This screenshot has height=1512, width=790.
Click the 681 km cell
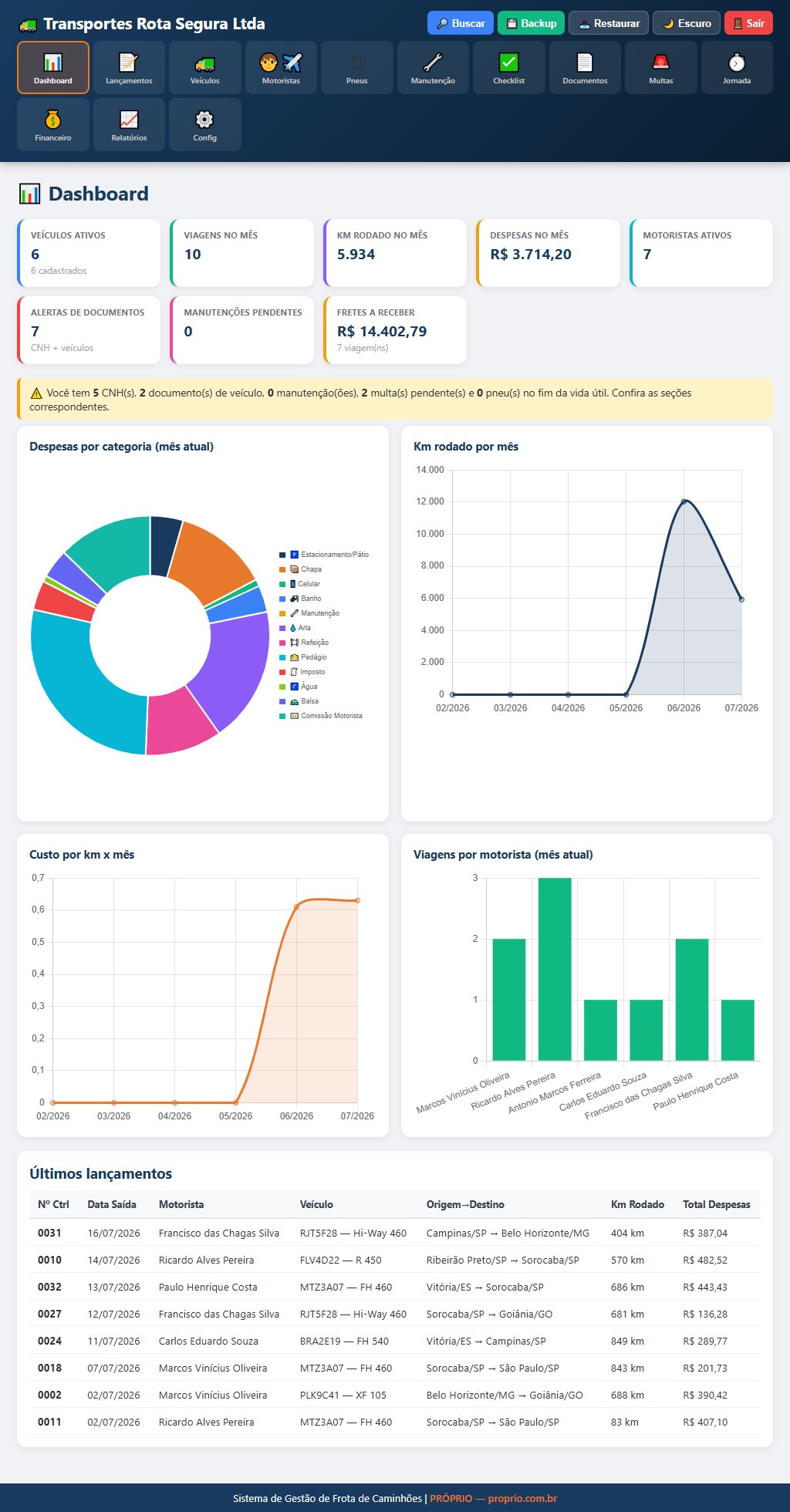tap(627, 1314)
